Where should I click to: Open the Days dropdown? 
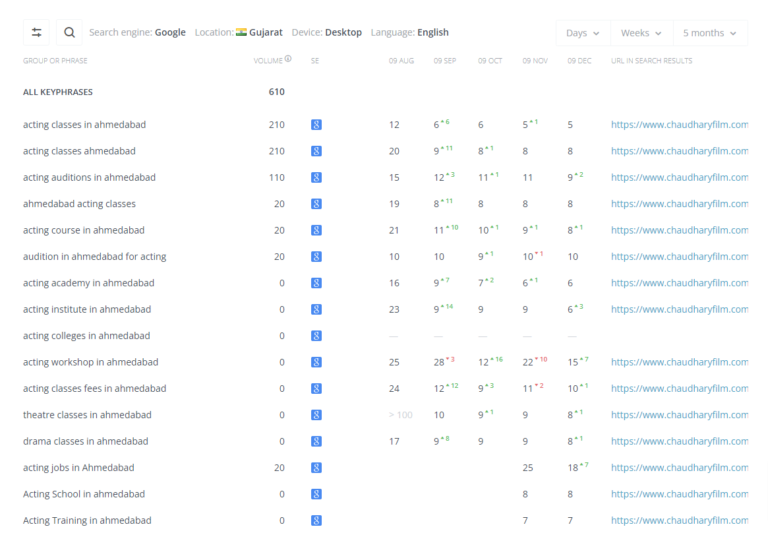583,33
